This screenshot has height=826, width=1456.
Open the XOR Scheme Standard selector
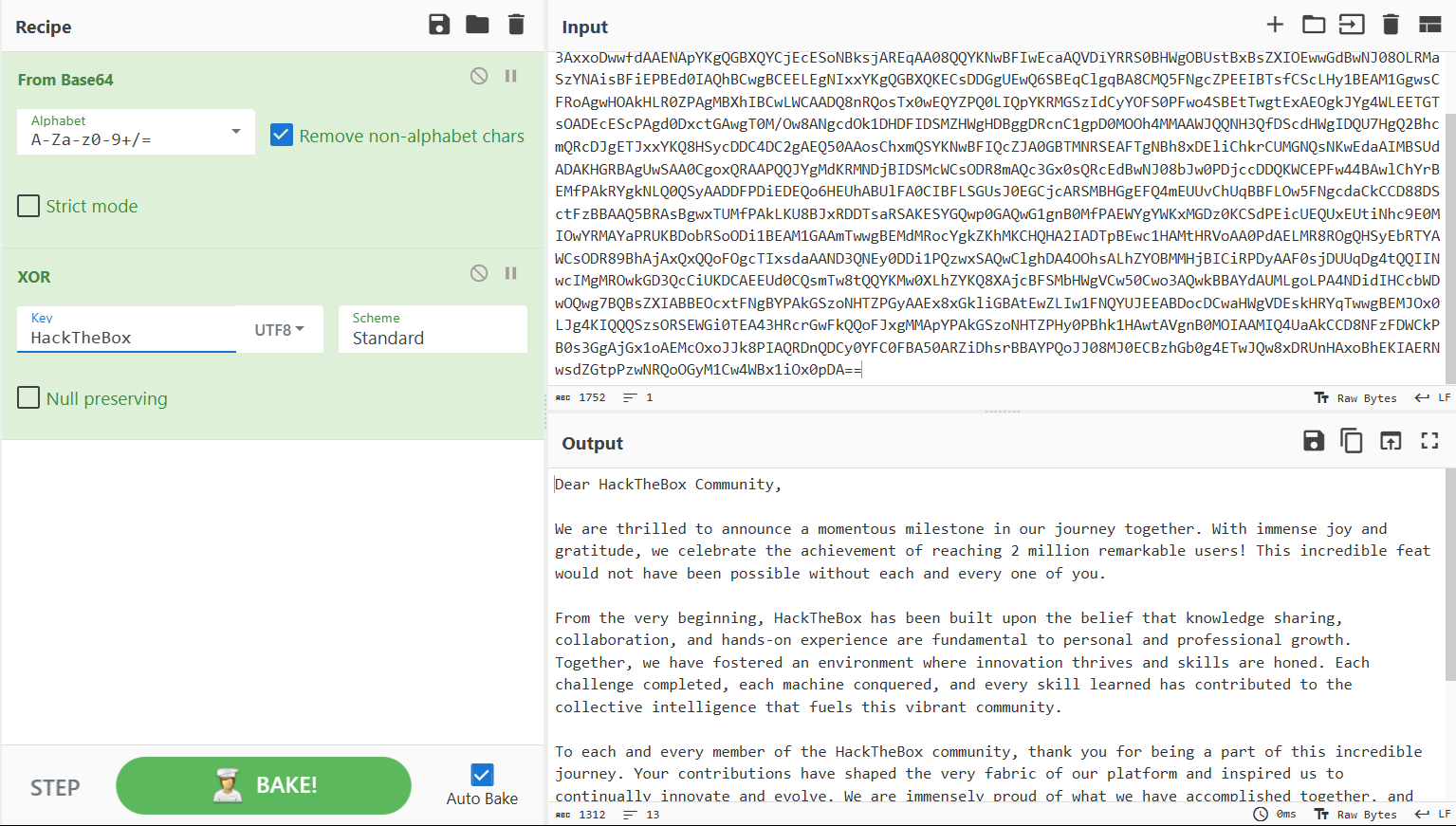click(433, 329)
